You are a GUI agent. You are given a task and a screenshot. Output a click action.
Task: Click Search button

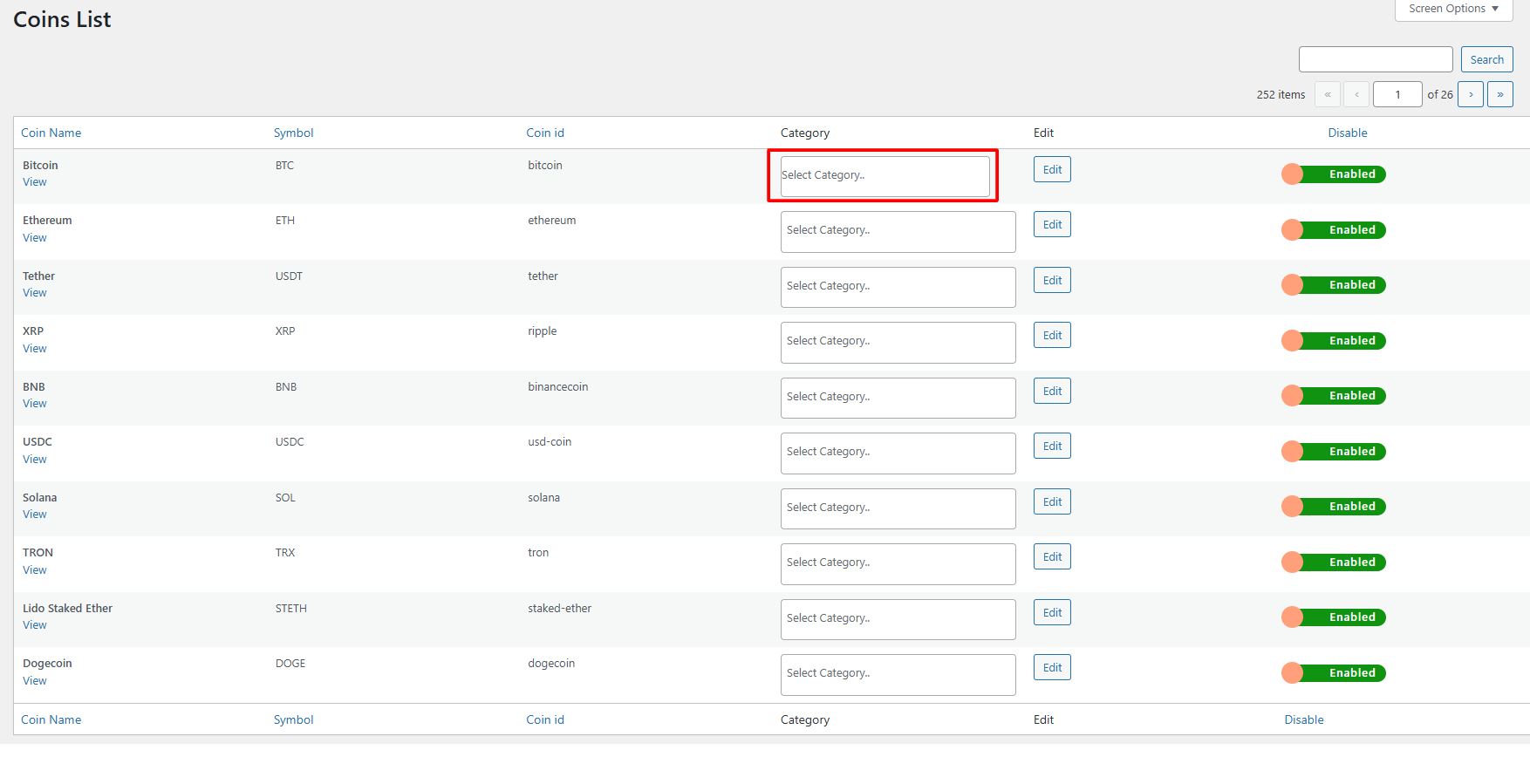pyautogui.click(x=1486, y=59)
